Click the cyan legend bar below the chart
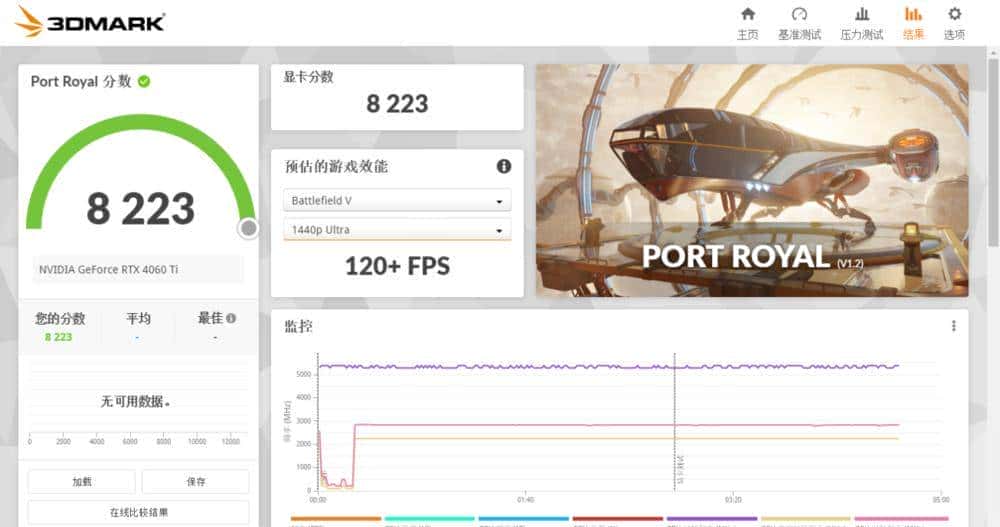Screen dimensions: 1000x527 [429, 519]
